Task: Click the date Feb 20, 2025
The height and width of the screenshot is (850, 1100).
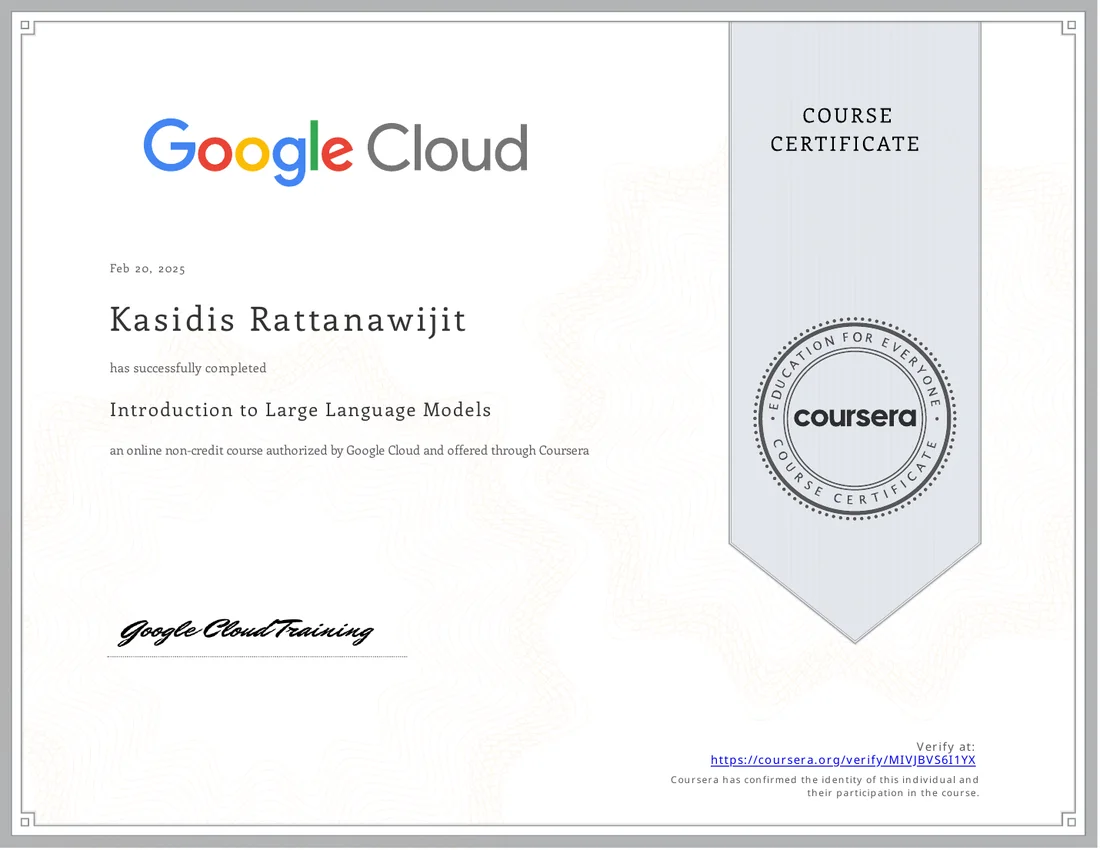Action: click(147, 269)
